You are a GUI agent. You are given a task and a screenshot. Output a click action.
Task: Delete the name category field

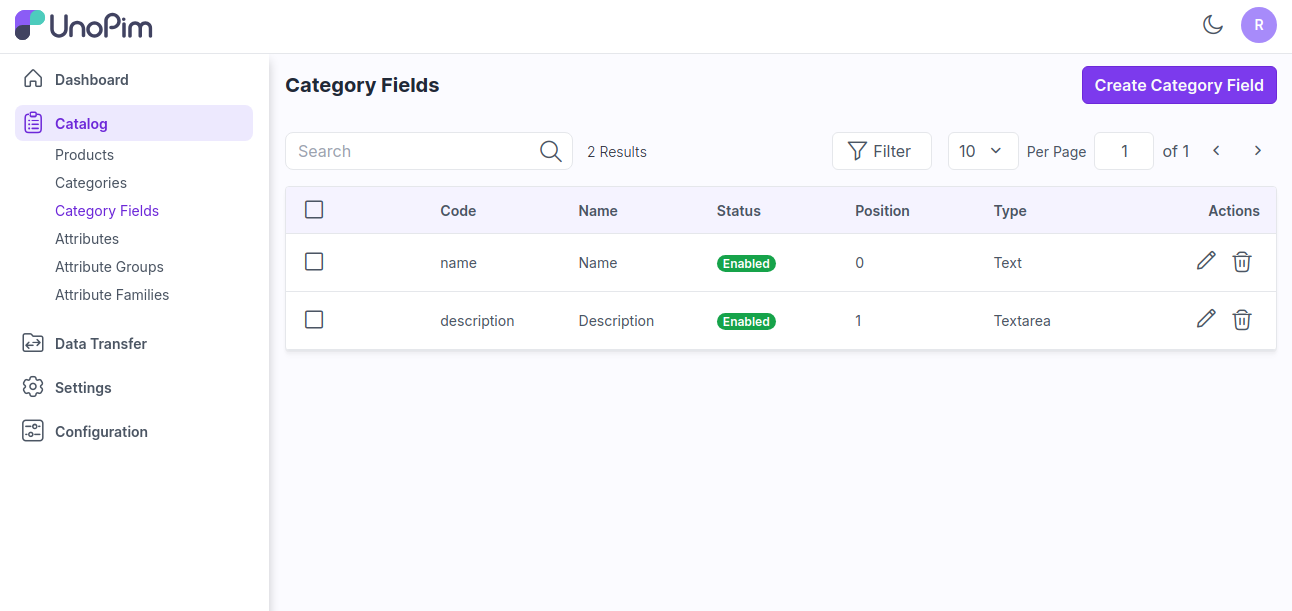[1242, 262]
